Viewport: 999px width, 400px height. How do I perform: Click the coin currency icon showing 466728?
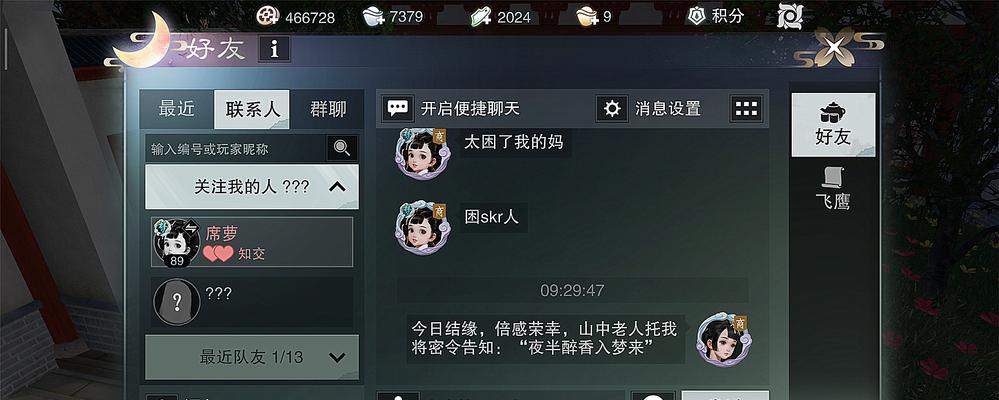pos(268,16)
